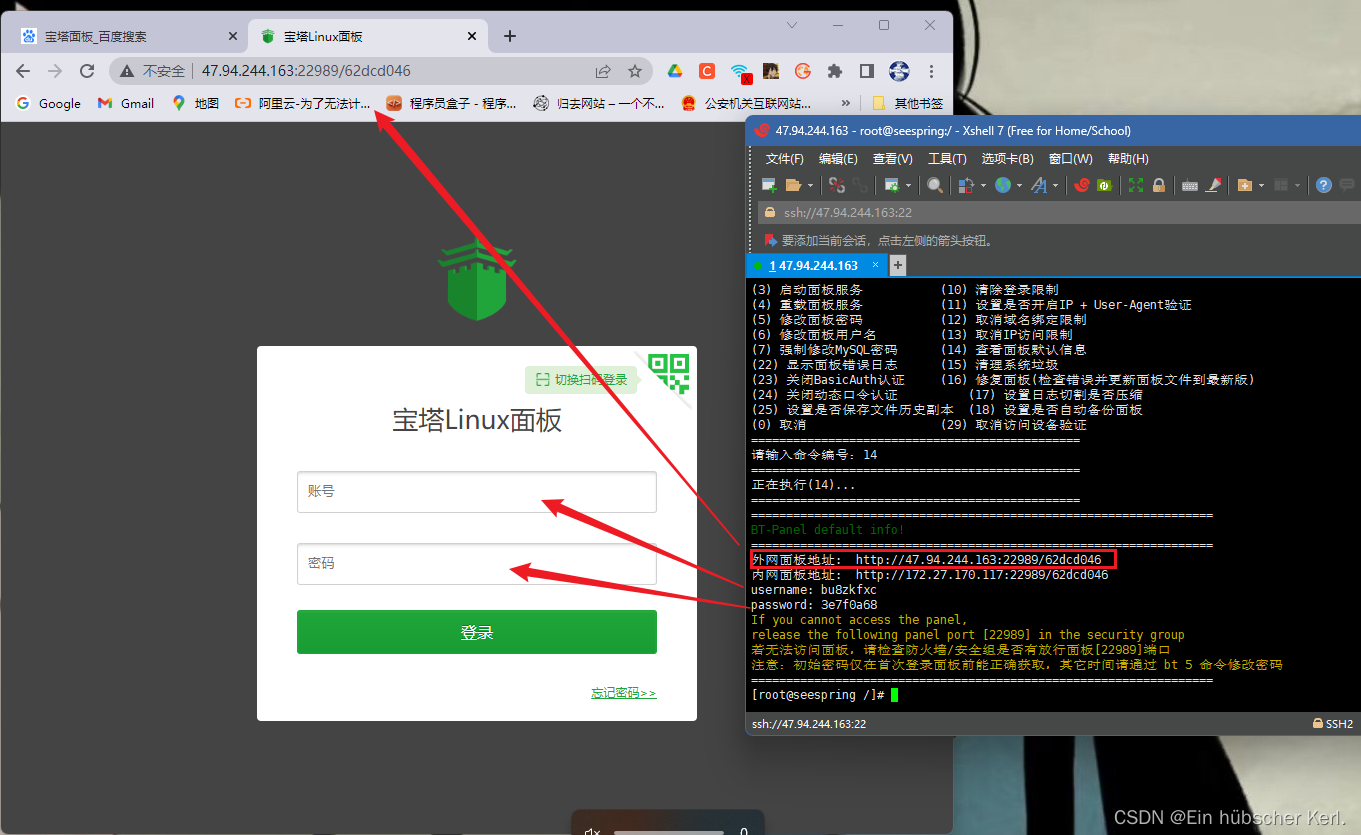Viewport: 1361px width, 835px height.
Task: Expand the add-folder dropdown arrow in Xshell
Action: coord(1261,185)
